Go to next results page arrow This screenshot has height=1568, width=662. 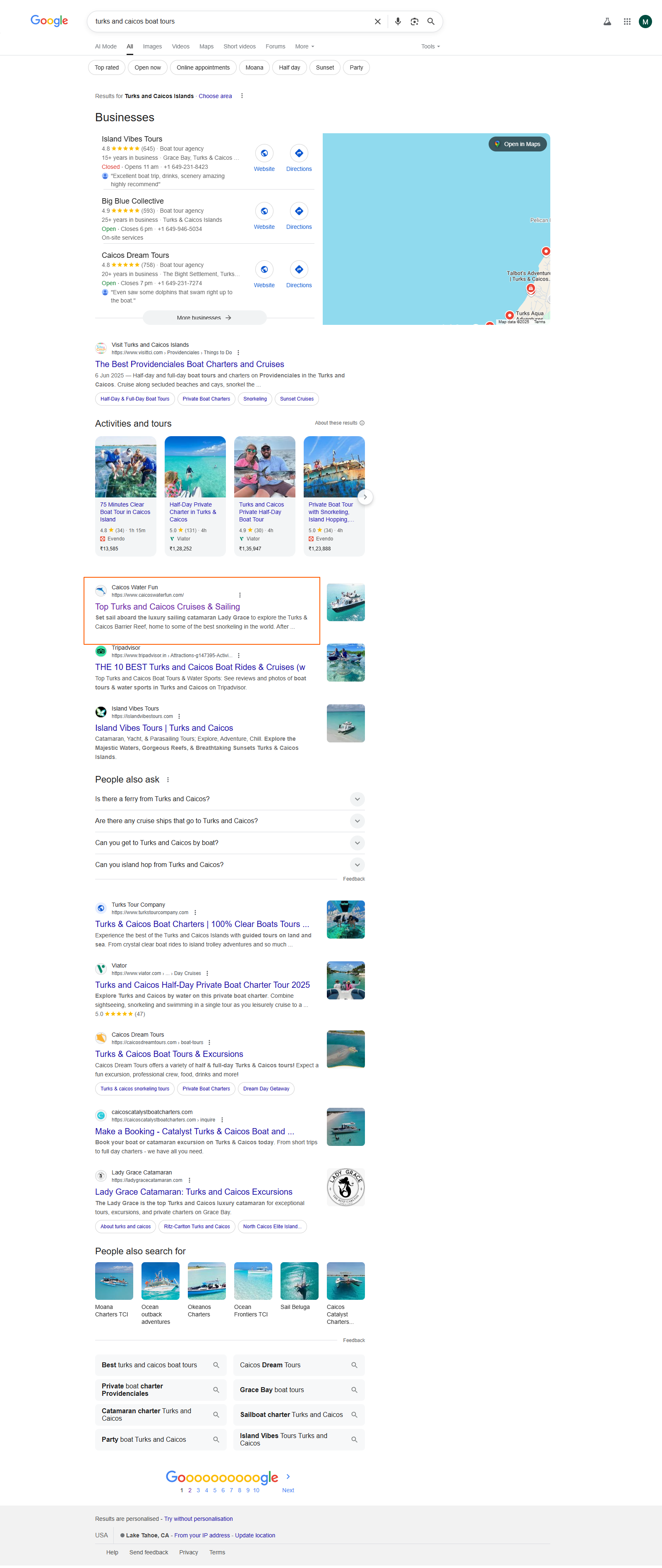288,1477
